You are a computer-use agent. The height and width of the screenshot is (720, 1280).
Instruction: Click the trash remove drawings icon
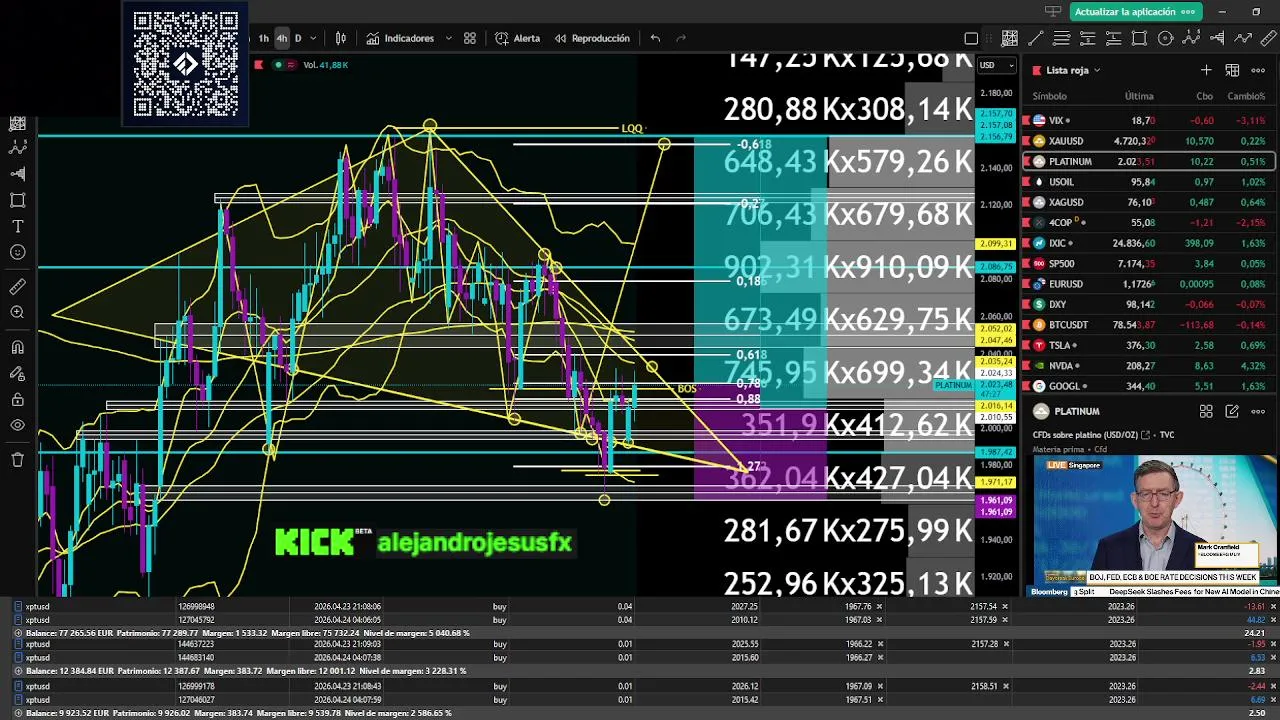(x=17, y=460)
